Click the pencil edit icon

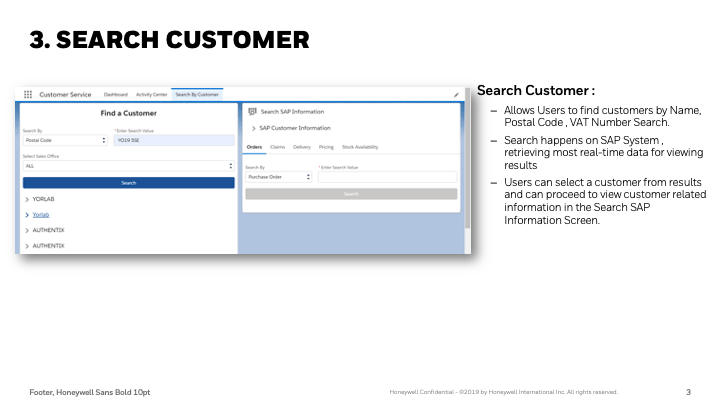point(456,95)
